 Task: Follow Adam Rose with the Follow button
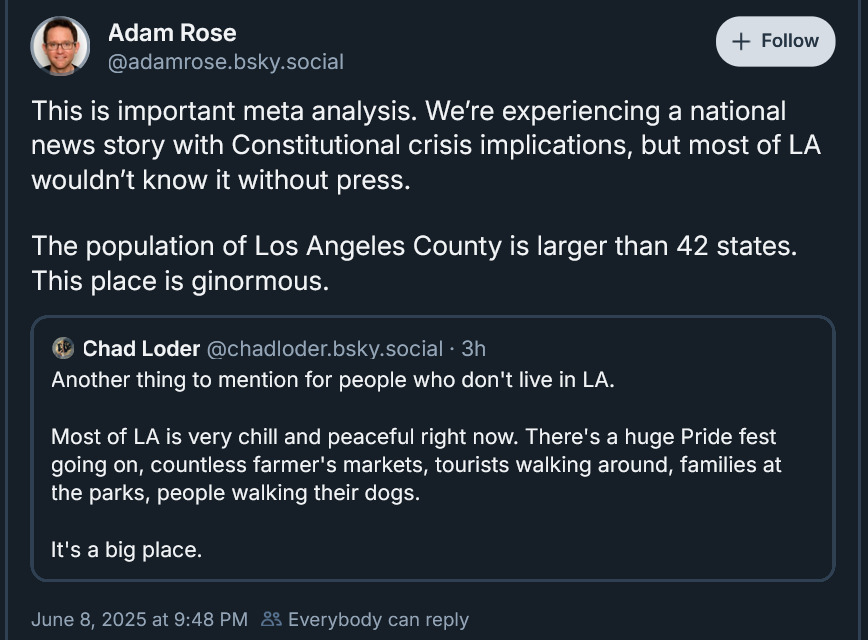tap(776, 42)
